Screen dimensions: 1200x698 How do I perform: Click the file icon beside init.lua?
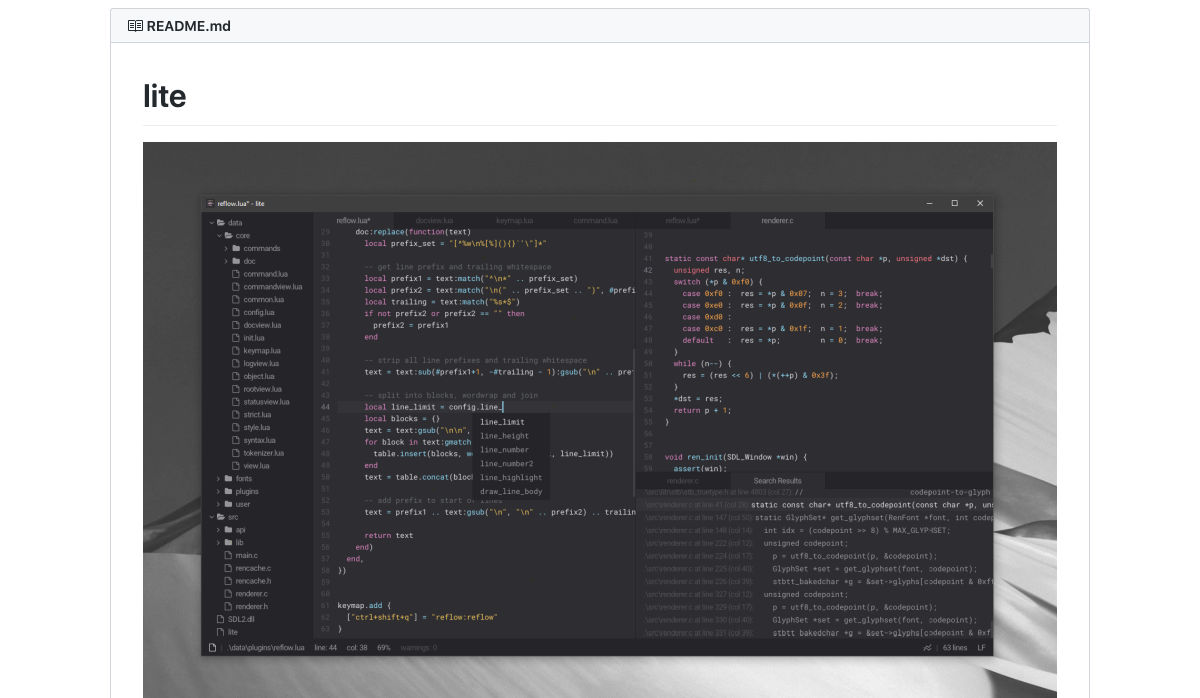pos(236,338)
